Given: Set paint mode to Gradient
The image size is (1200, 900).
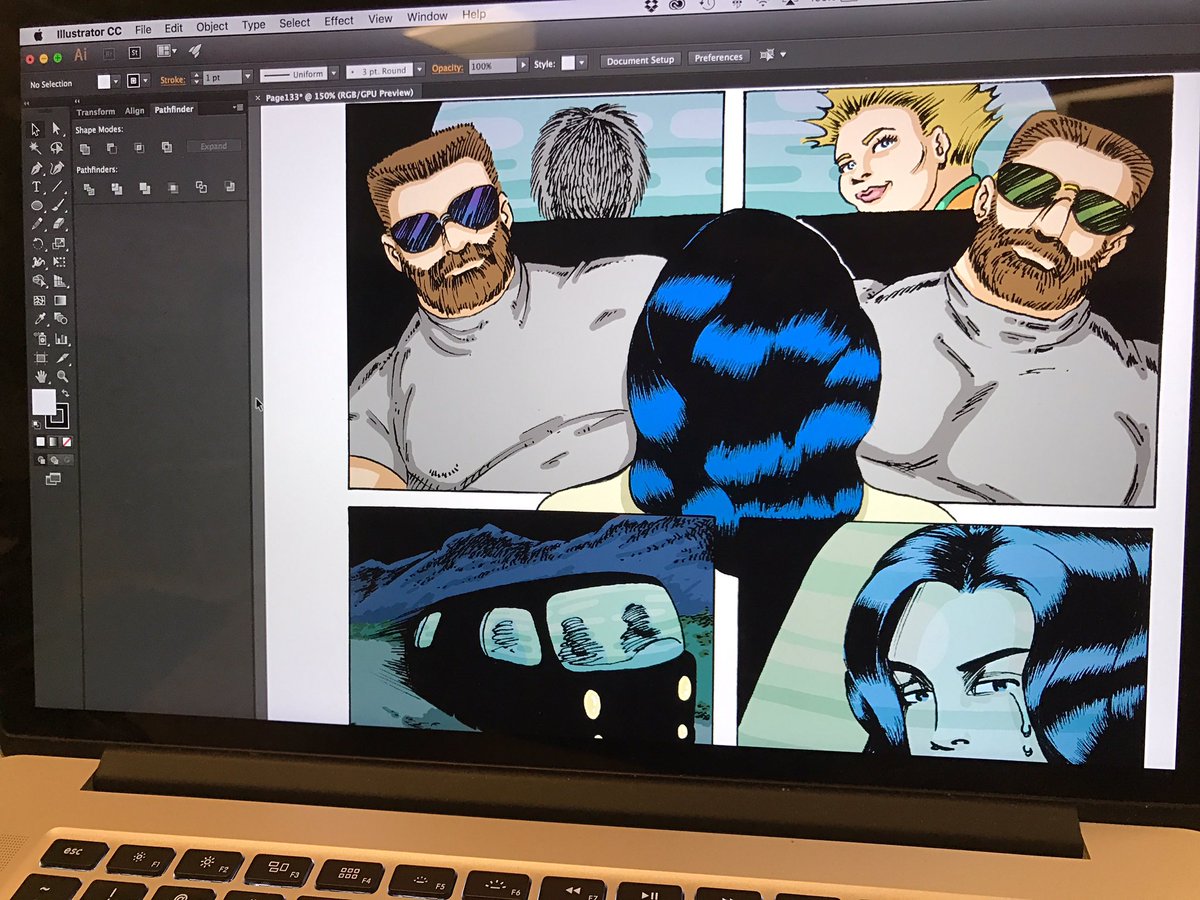Looking at the screenshot, I should click(53, 441).
